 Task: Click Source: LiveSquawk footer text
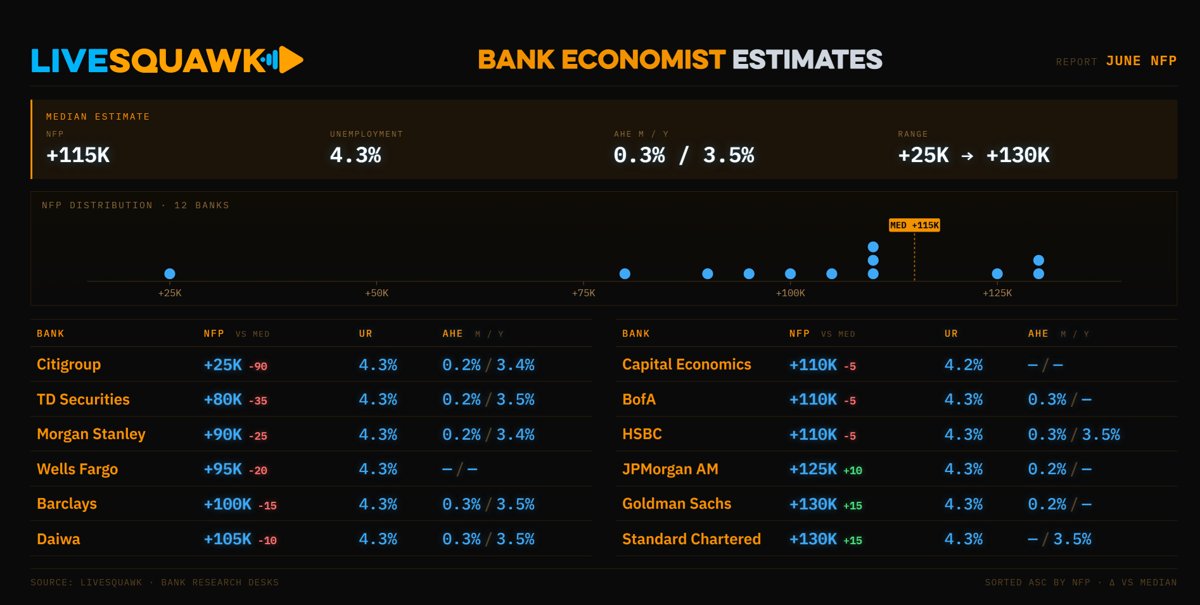[x=155, y=582]
